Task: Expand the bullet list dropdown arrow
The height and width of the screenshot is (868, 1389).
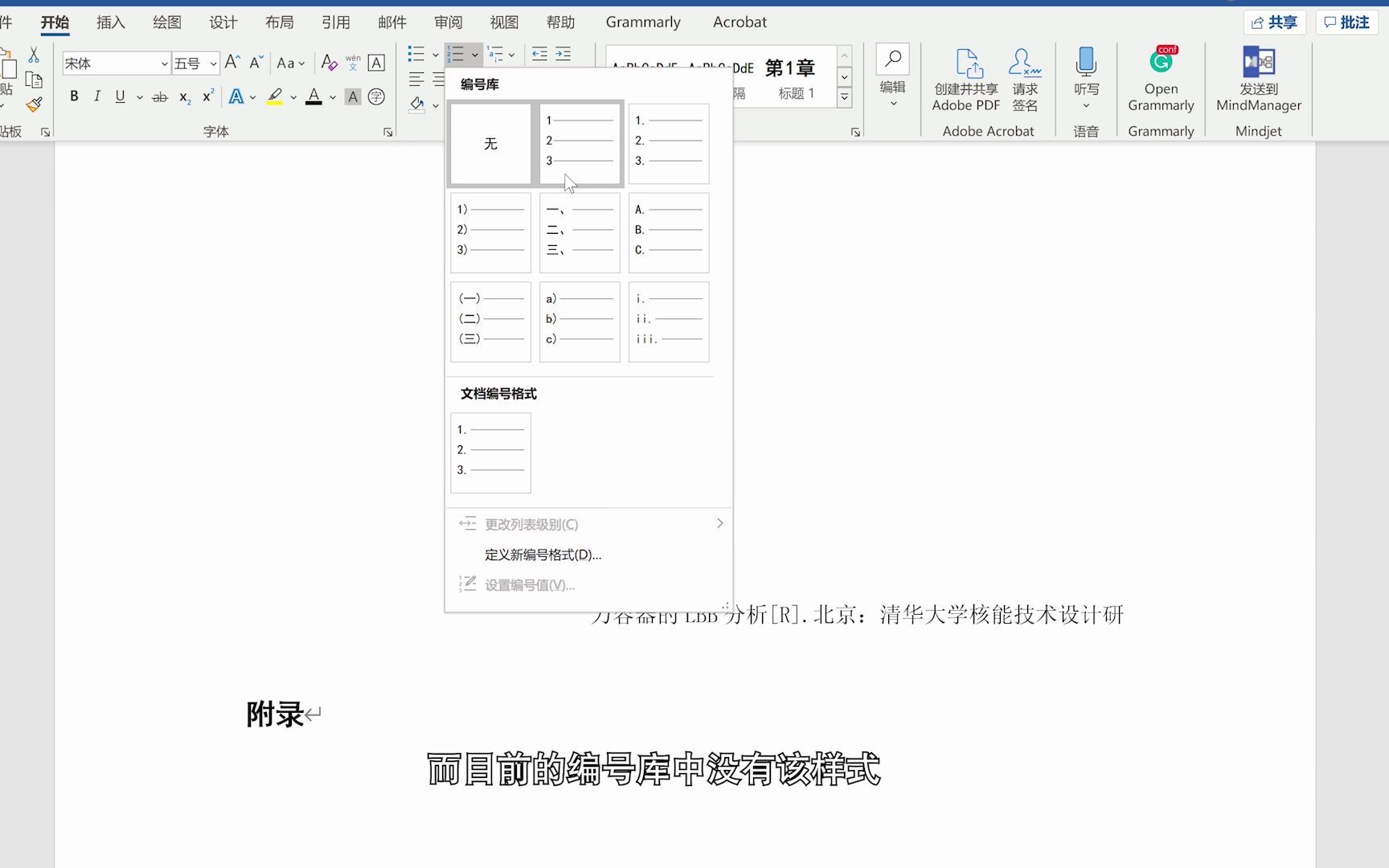Action: point(436,55)
